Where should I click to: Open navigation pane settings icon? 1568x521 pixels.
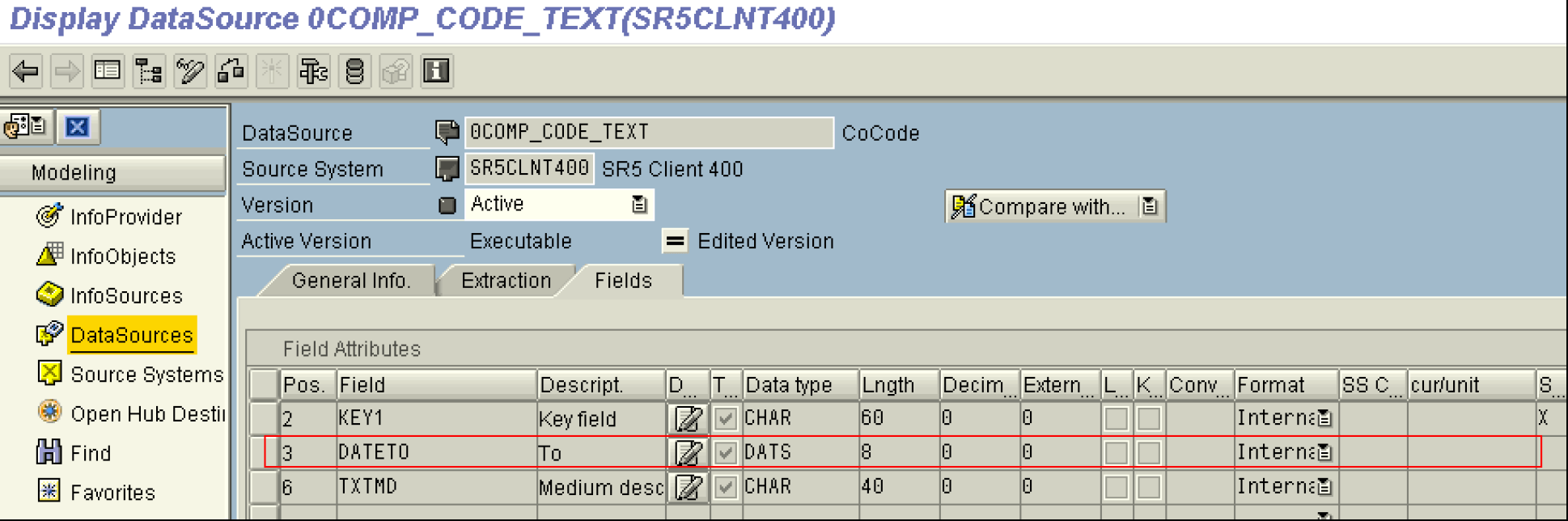pyautogui.click(x=26, y=127)
